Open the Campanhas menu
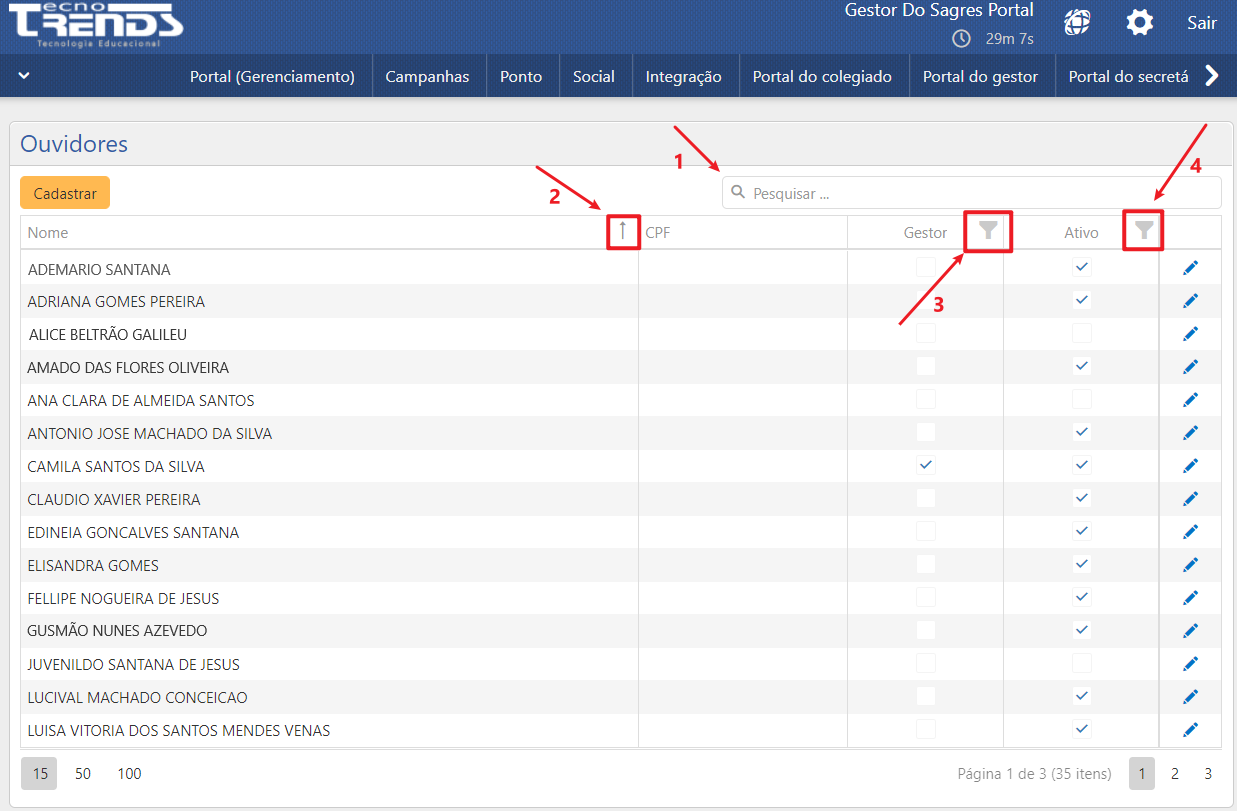The image size is (1237, 811). click(427, 76)
